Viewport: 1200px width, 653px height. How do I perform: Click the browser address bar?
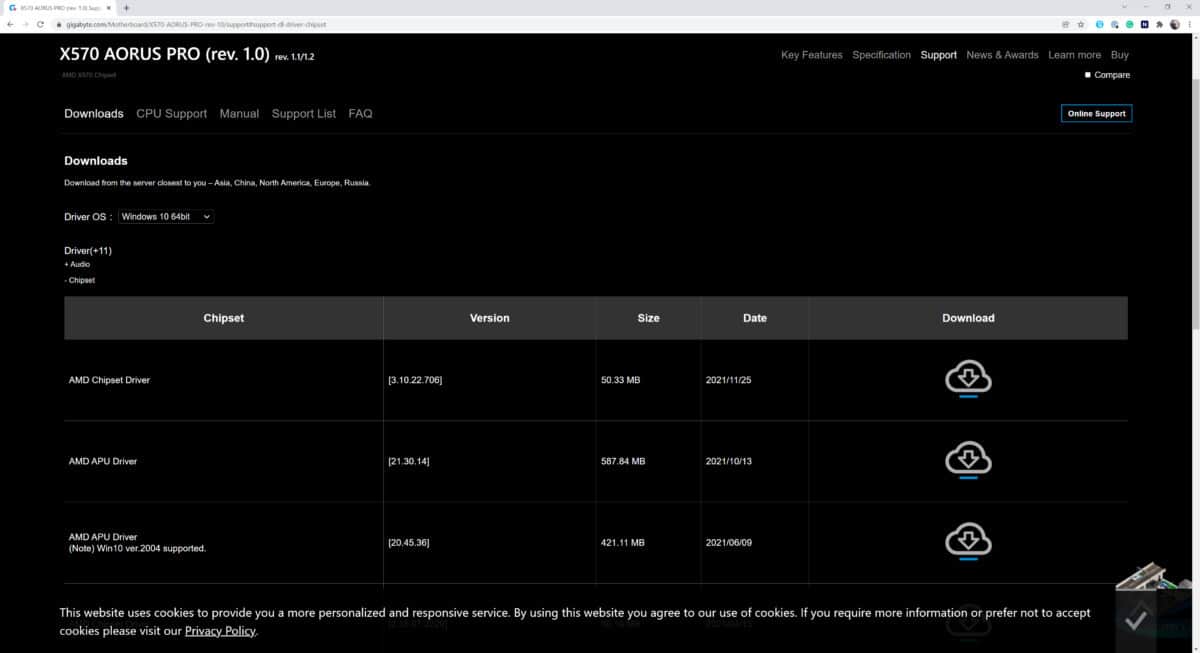coord(560,24)
